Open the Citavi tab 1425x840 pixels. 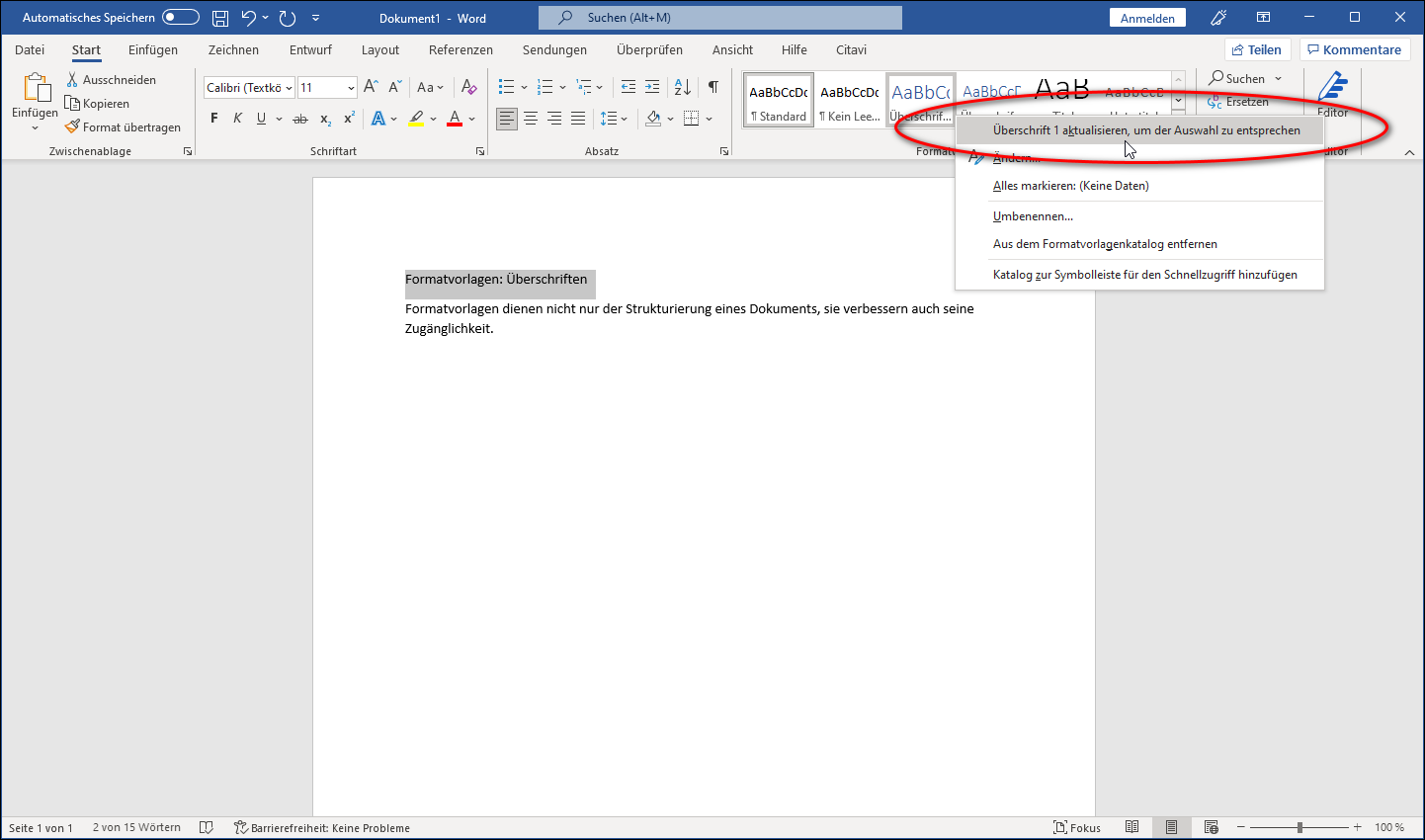coord(851,49)
